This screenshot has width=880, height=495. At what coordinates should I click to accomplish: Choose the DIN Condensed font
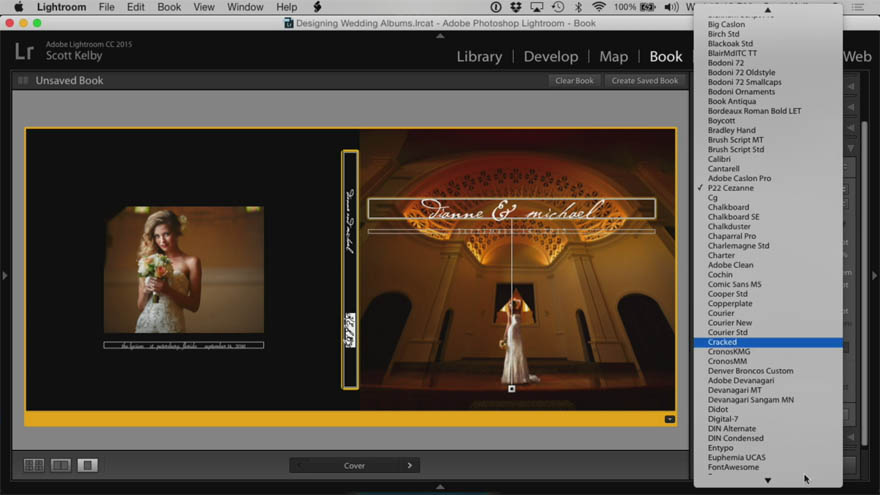[x=768, y=438]
